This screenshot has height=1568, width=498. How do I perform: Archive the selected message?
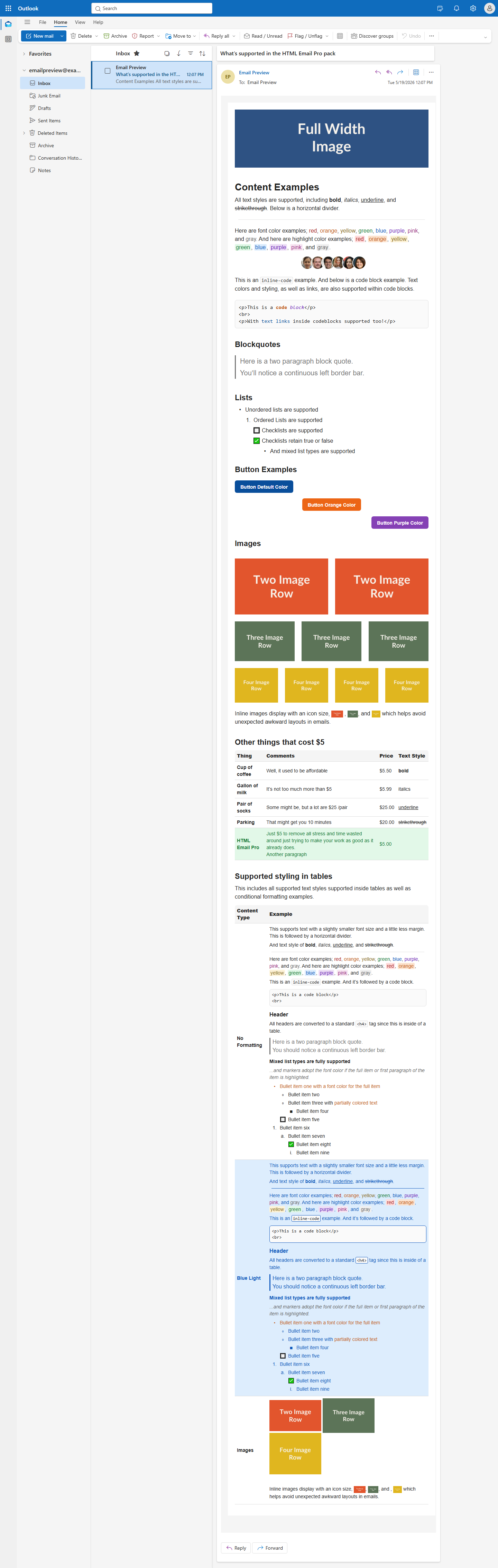[115, 36]
